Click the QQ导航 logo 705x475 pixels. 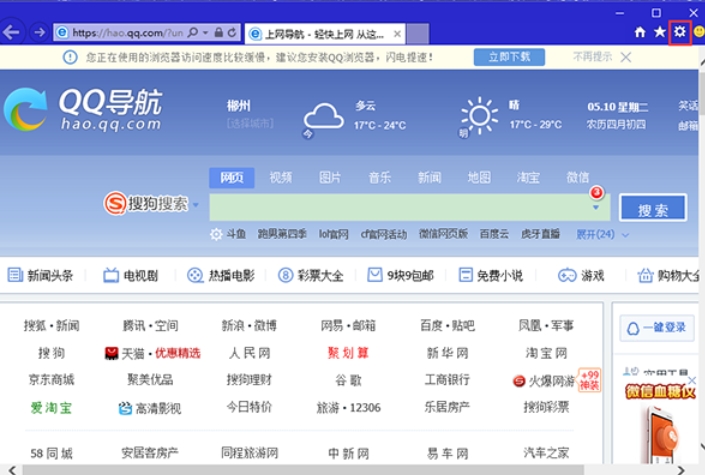pyautogui.click(x=84, y=109)
